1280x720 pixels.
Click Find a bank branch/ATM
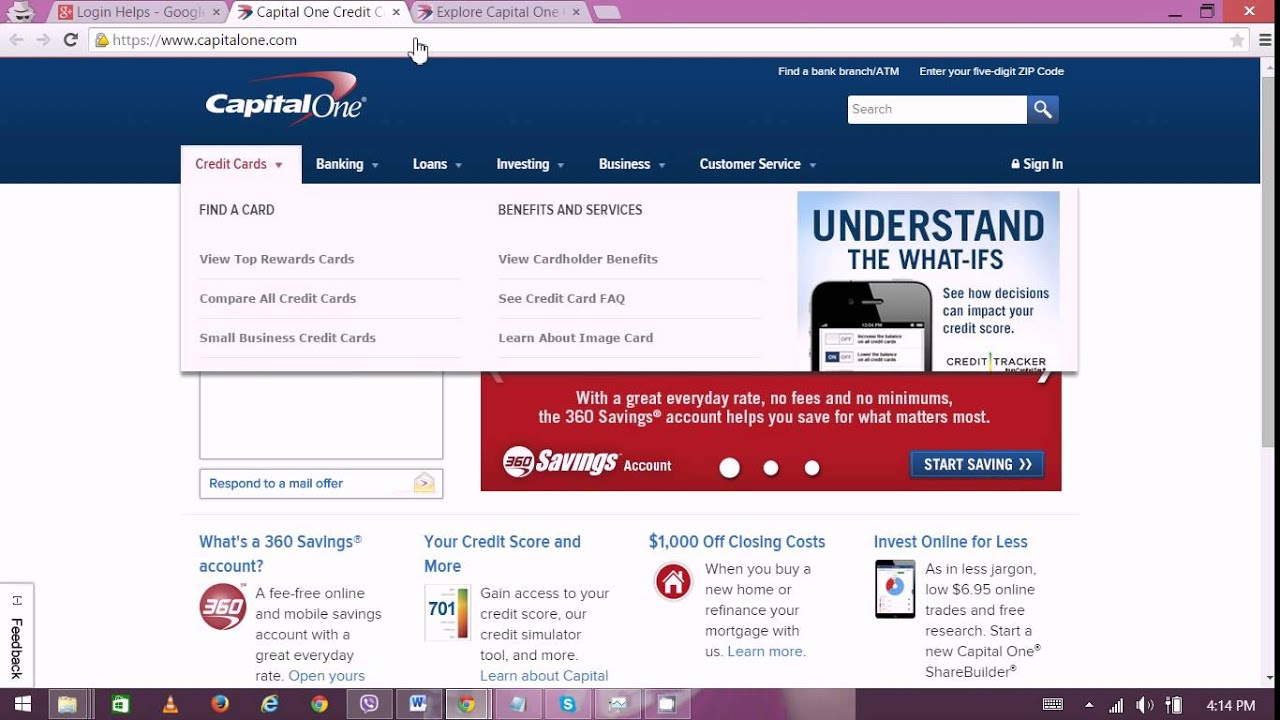click(838, 71)
